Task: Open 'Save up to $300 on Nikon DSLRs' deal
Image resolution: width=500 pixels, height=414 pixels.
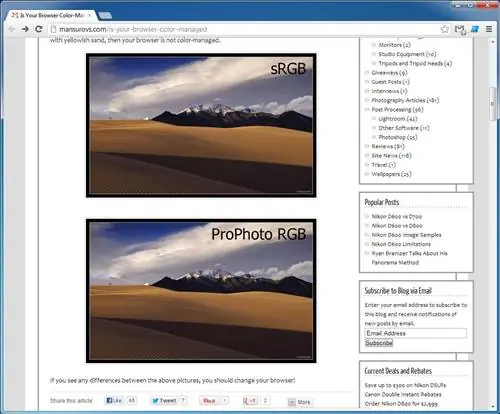Action: (x=405, y=385)
